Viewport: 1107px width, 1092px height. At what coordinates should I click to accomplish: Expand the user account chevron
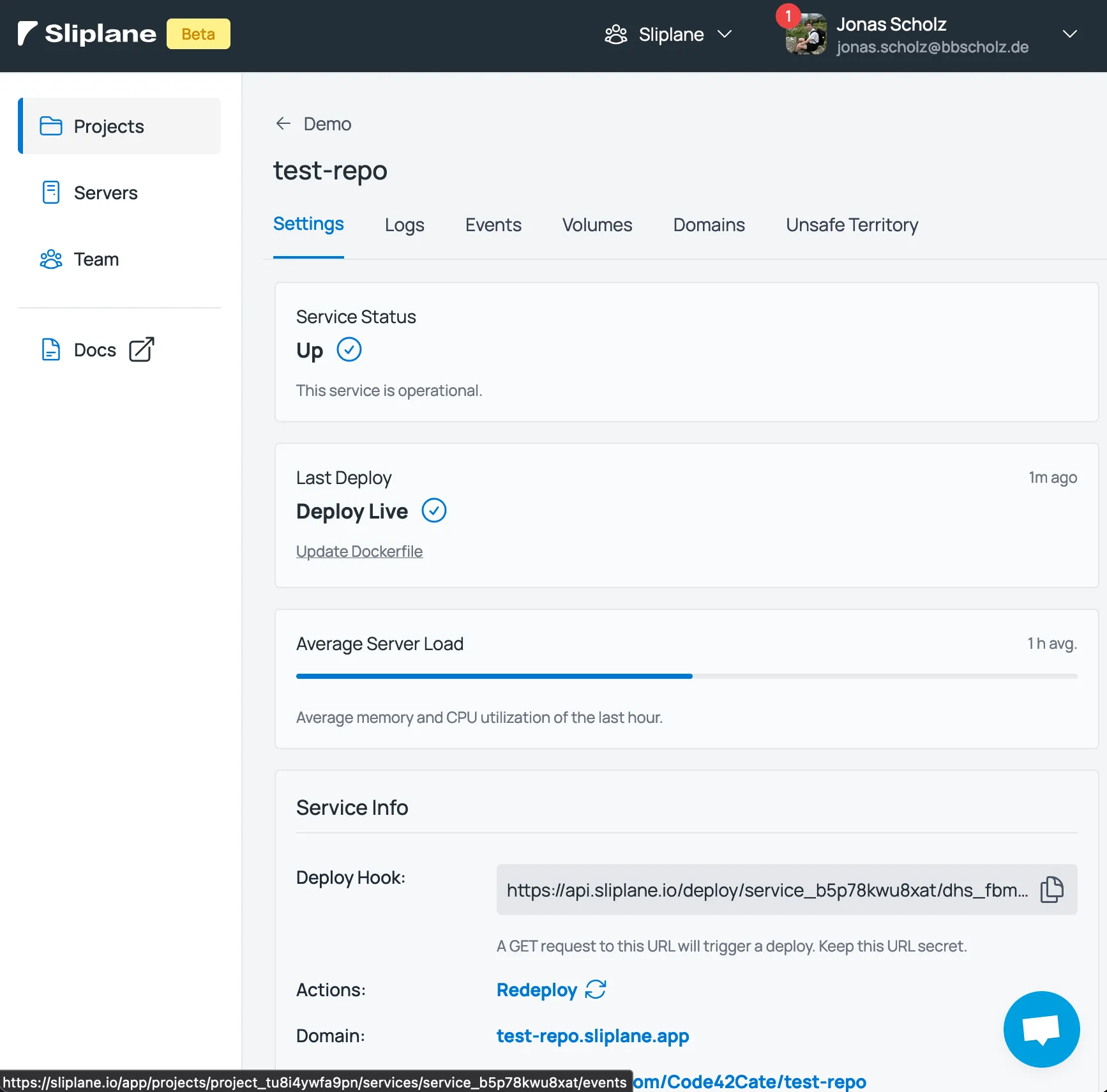1069,34
